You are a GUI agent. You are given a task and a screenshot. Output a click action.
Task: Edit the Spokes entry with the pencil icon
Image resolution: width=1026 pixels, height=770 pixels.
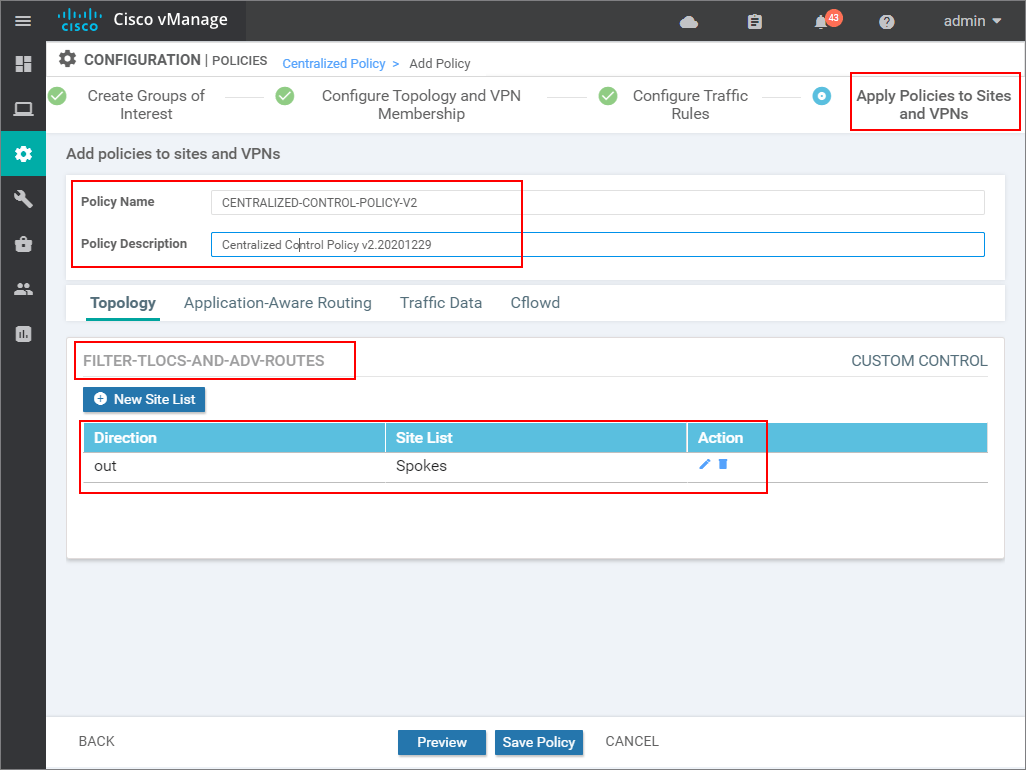[x=705, y=465]
